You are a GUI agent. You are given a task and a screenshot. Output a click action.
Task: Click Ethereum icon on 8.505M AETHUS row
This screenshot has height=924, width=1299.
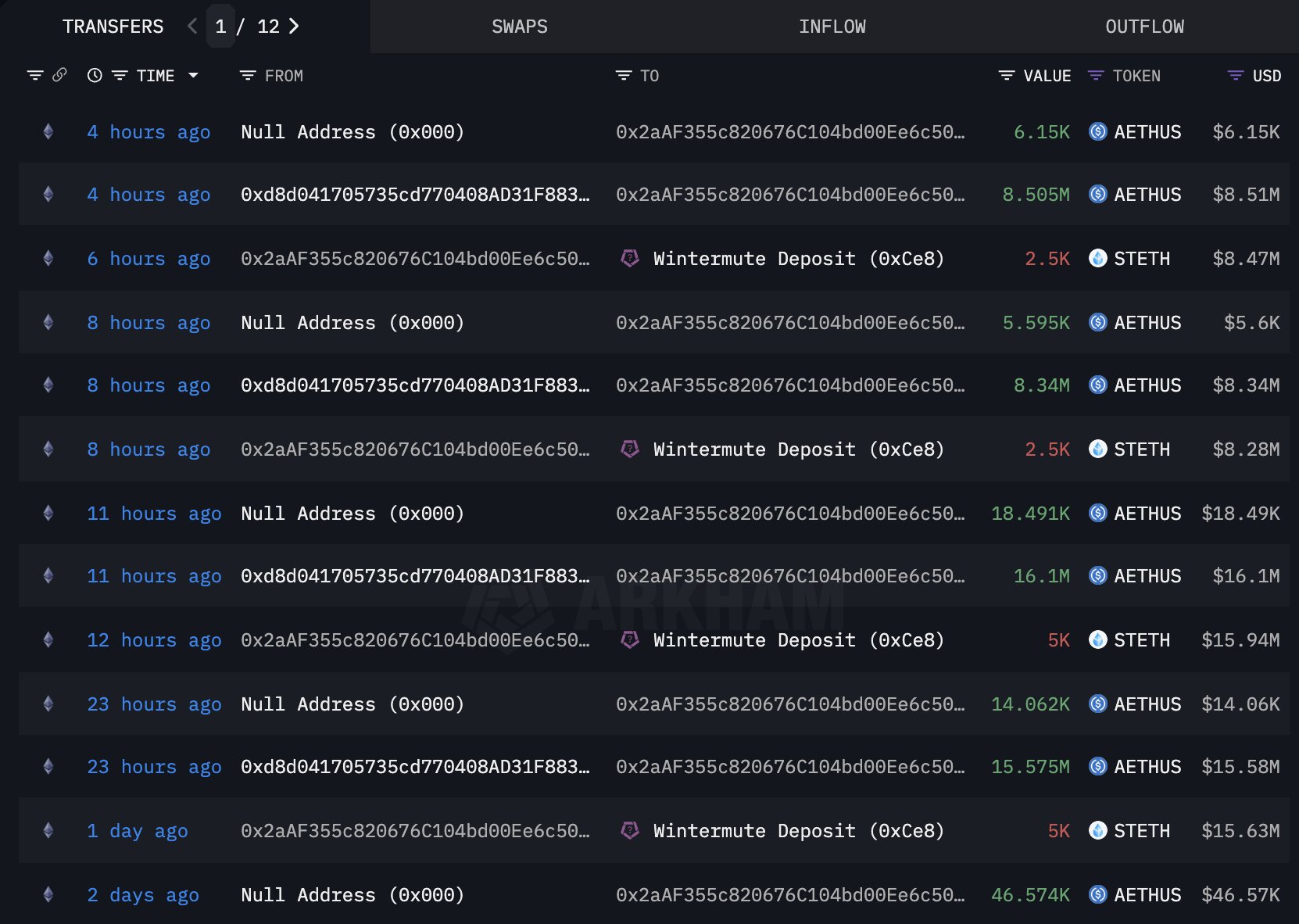pyautogui.click(x=48, y=195)
